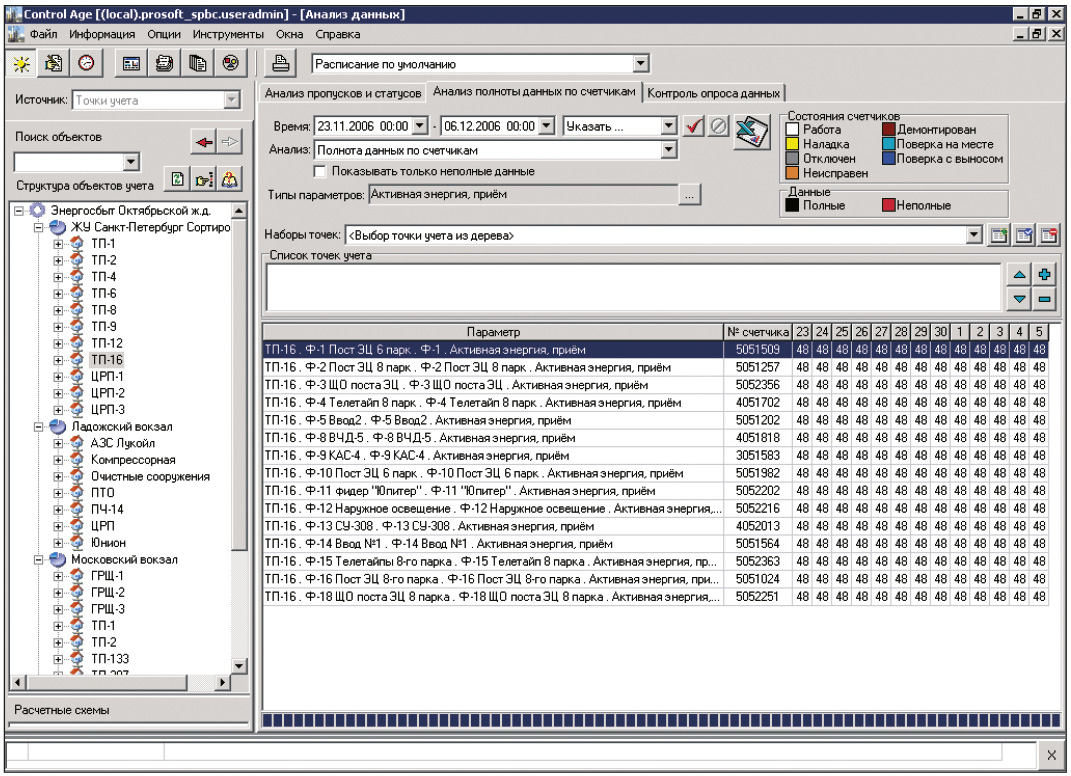Collapse 'Энергосбыт Октябрьской ж.д.' root node
The width and height of the screenshot is (1071, 776).
click(x=19, y=211)
